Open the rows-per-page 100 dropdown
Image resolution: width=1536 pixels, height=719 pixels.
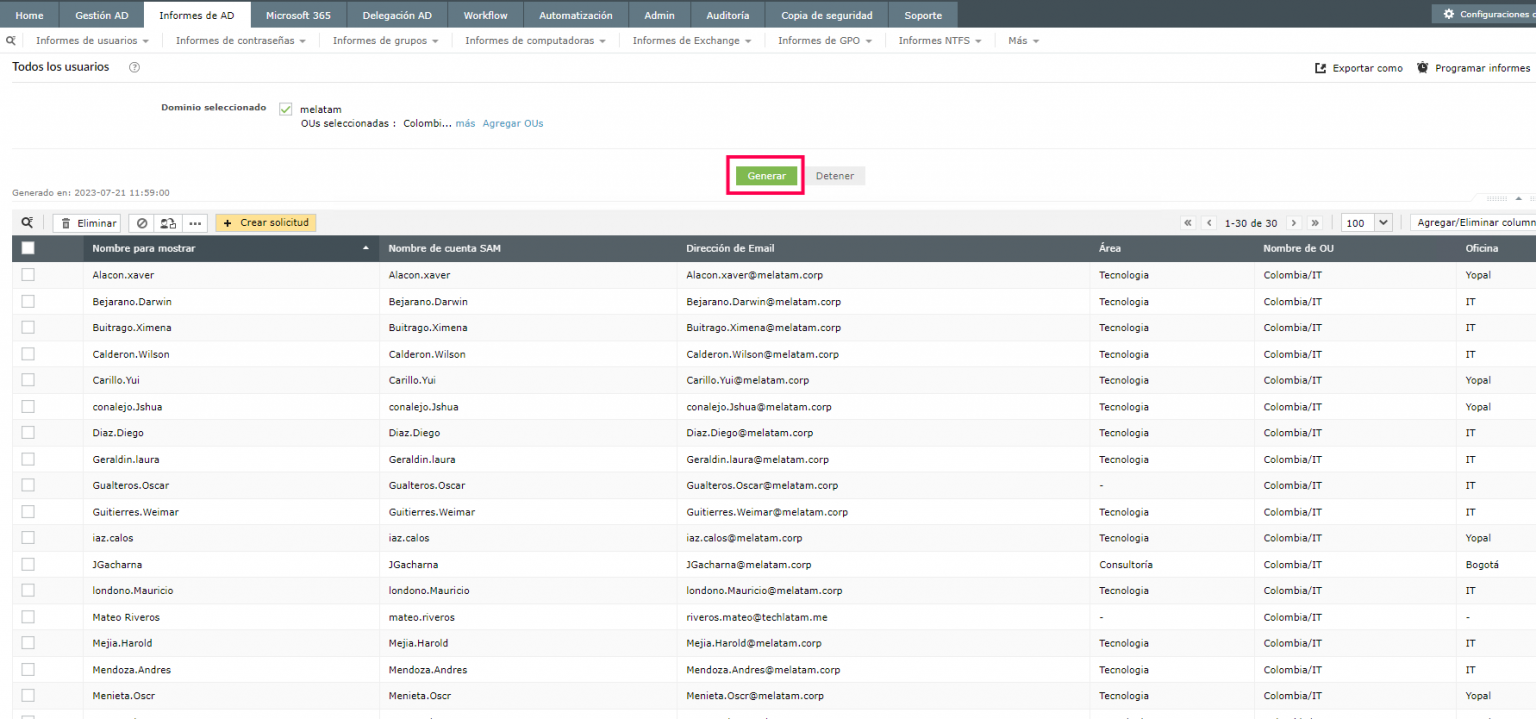1367,223
